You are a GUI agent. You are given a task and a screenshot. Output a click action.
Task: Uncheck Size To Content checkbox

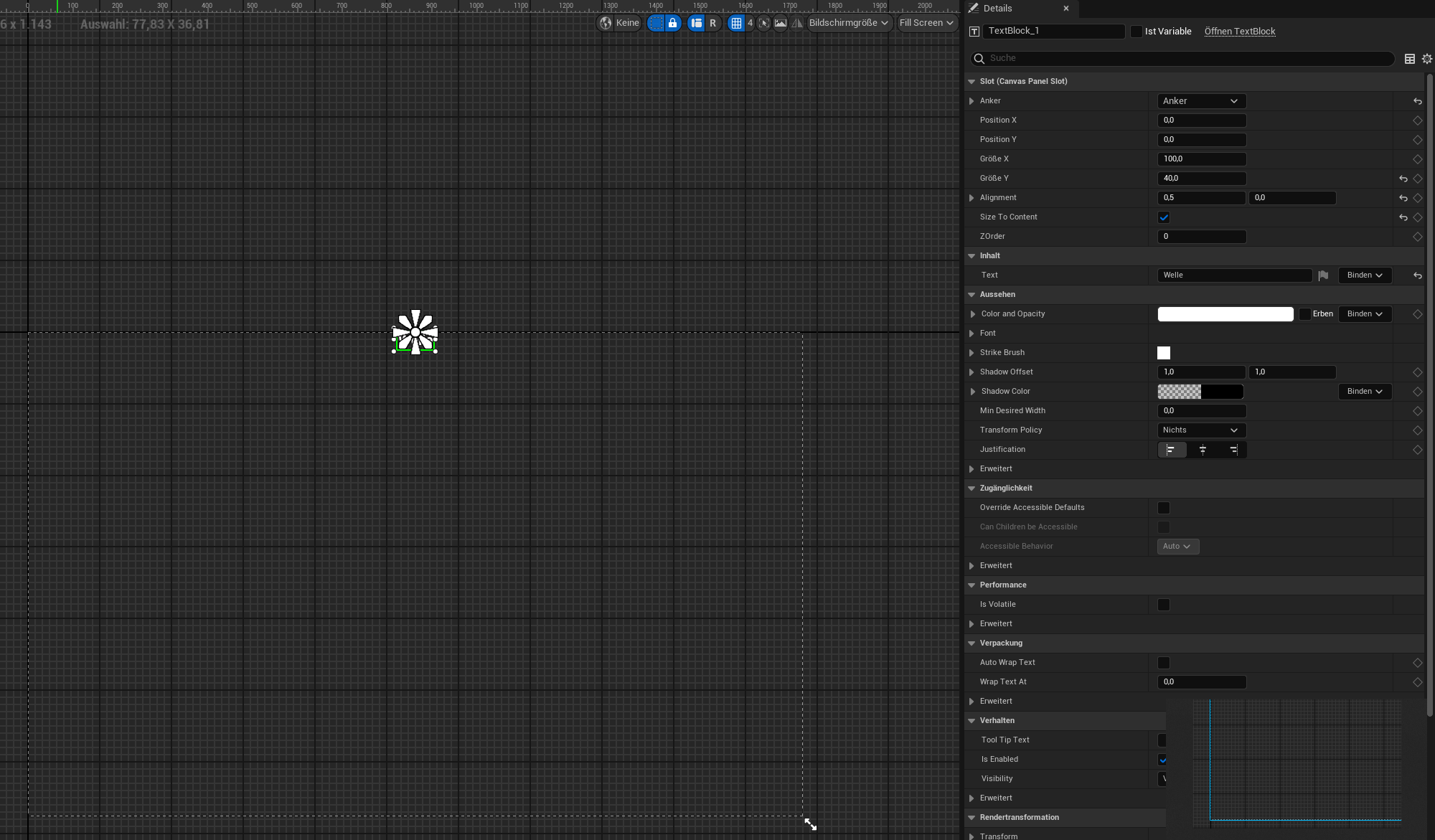click(1164, 217)
